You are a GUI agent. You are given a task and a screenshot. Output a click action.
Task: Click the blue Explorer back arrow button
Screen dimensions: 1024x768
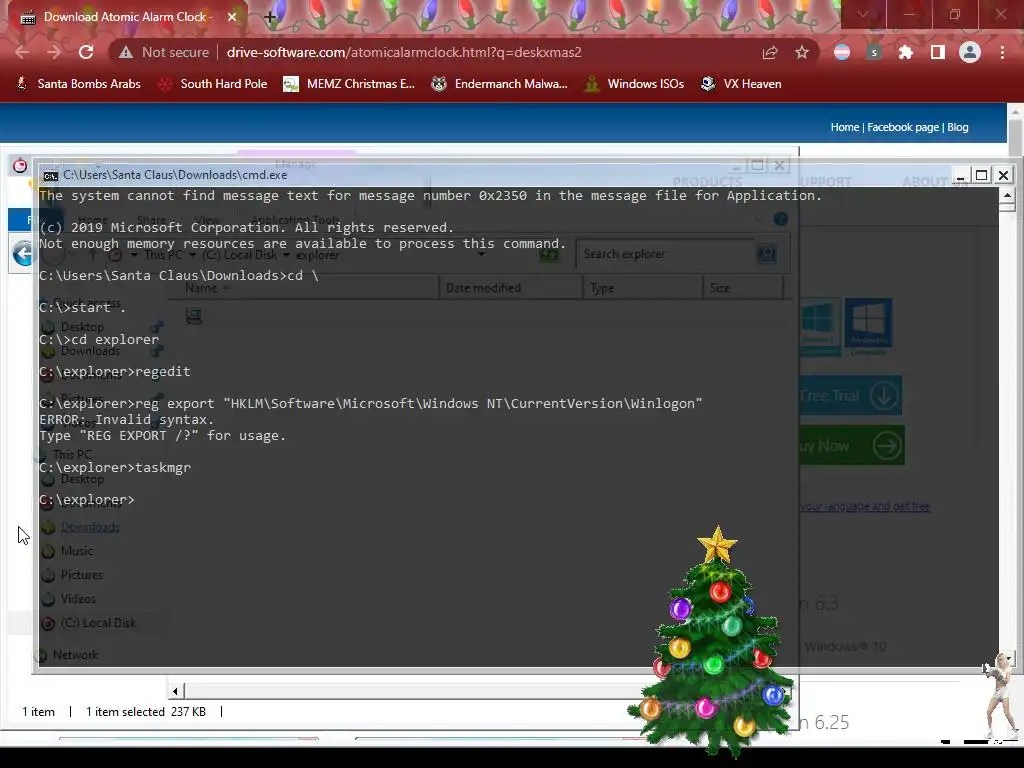(x=23, y=253)
